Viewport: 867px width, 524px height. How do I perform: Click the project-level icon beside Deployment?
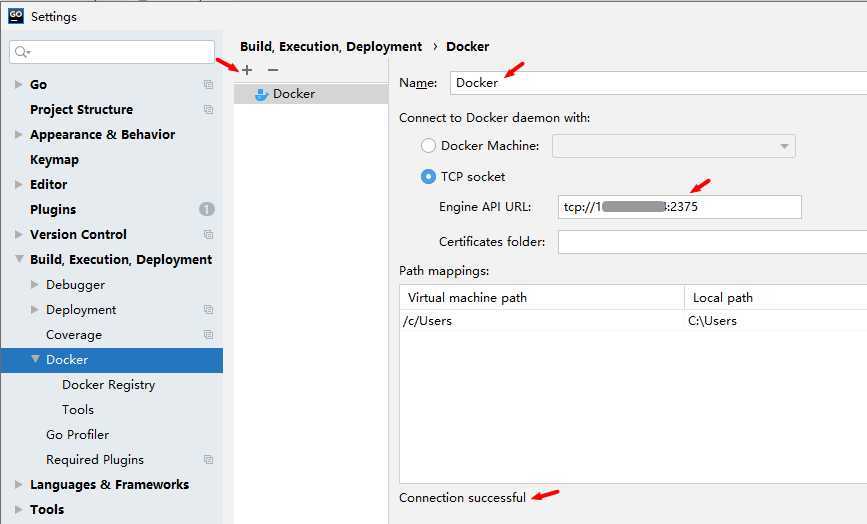coord(208,310)
